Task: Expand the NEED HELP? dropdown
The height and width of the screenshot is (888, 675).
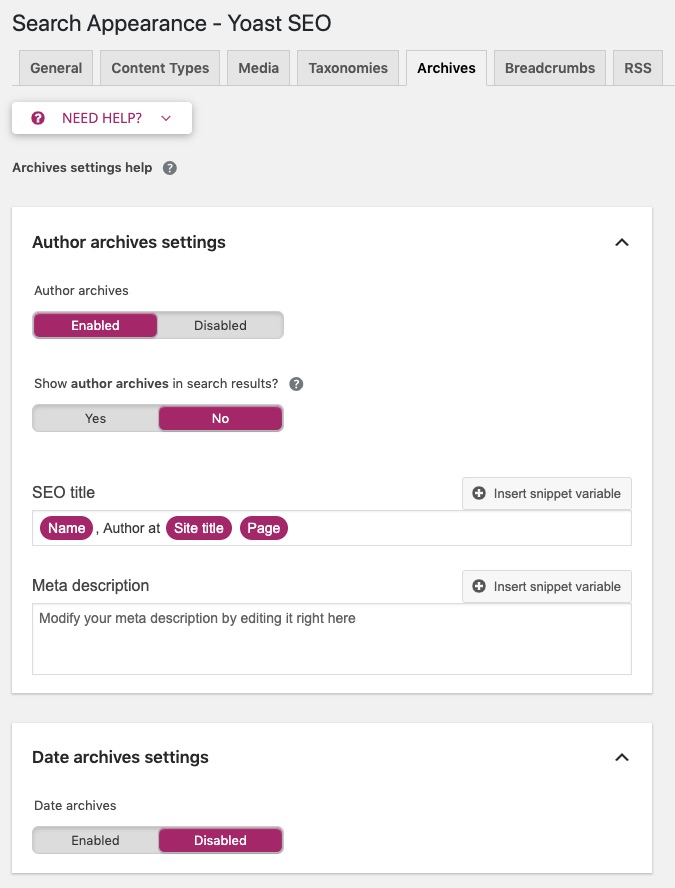Action: point(102,118)
